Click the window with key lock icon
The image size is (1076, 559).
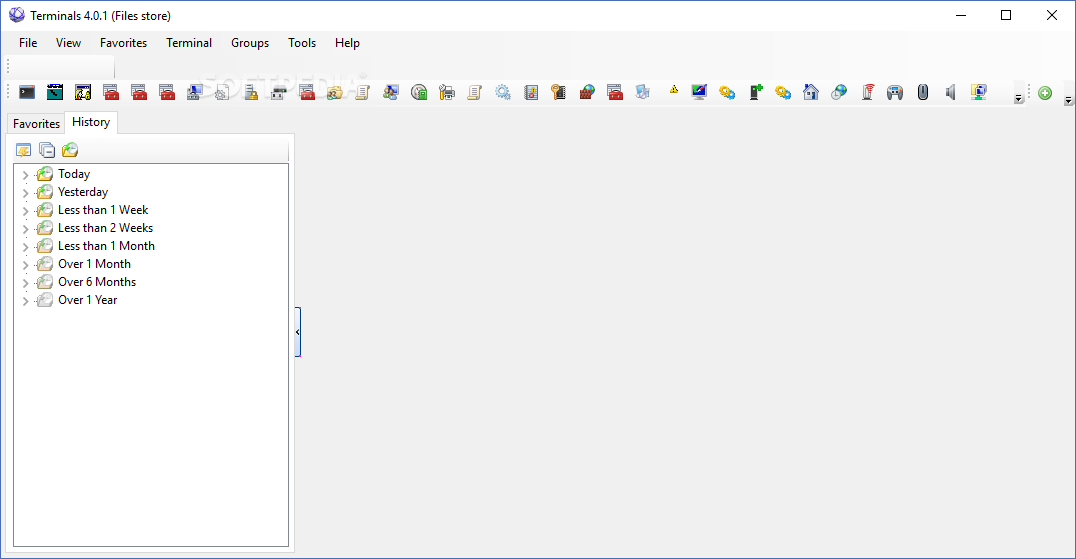tap(83, 92)
